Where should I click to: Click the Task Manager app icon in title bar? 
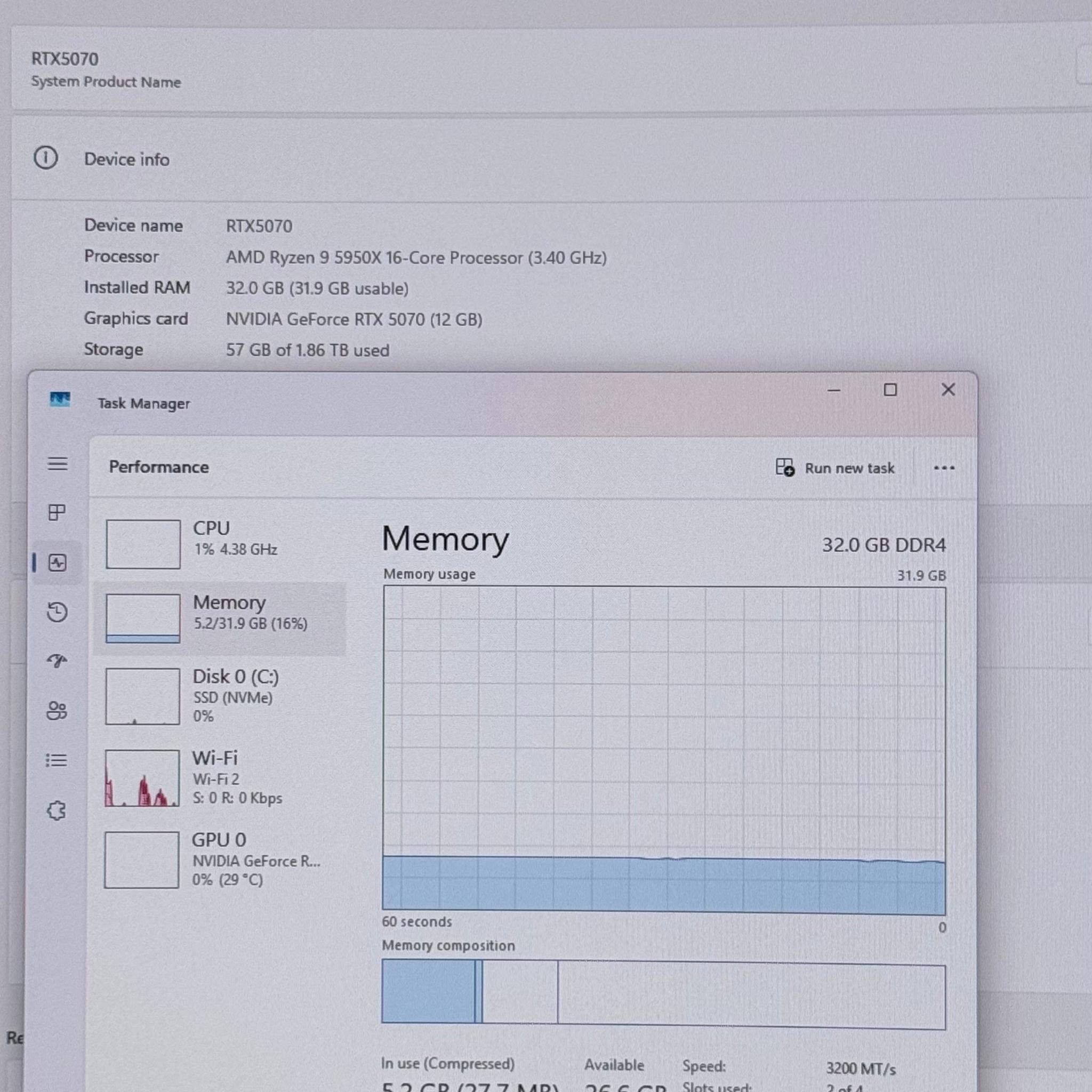tap(60, 400)
